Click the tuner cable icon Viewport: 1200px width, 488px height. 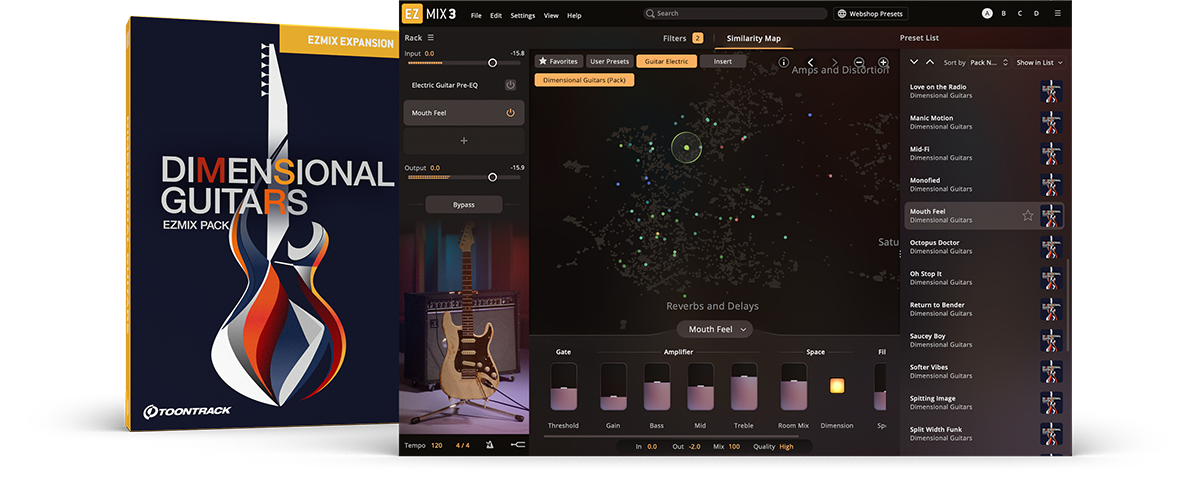517,446
